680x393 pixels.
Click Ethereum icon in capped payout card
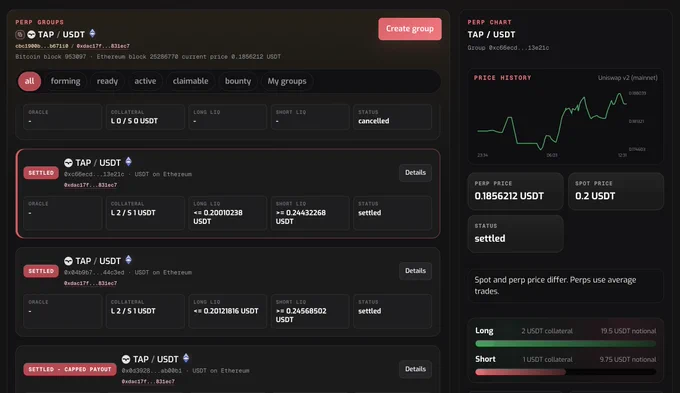coord(186,359)
